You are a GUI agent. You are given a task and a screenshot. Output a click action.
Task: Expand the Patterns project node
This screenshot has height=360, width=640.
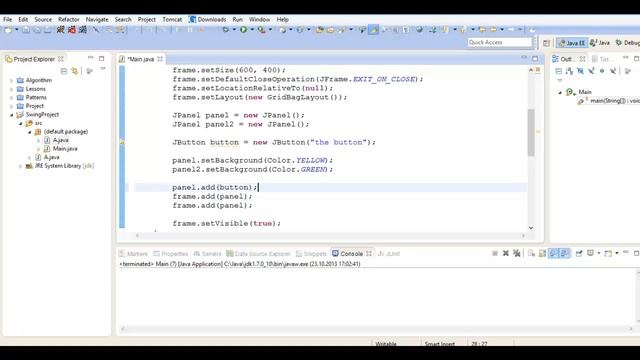tap(11, 98)
